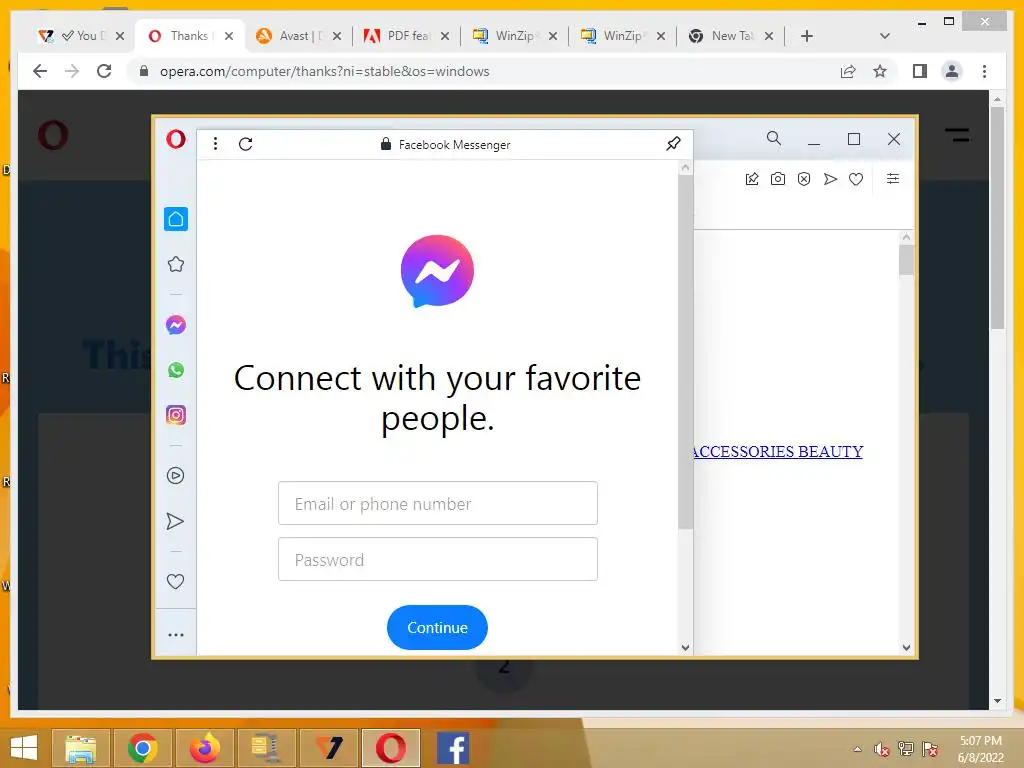Screen dimensions: 1024x768
Task: Open the Player icon in Opera sidebar
Action: point(175,475)
